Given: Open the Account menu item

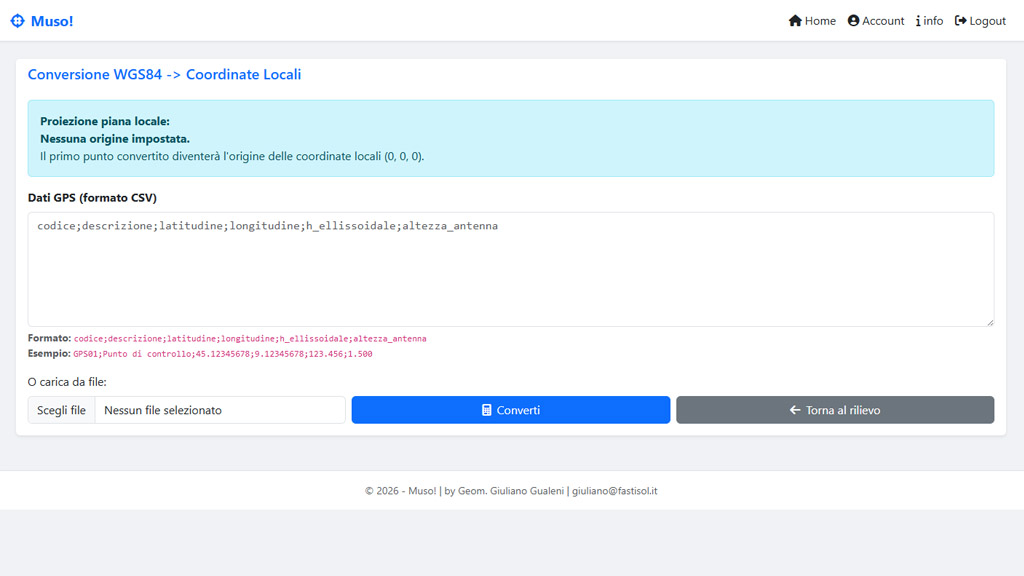Looking at the screenshot, I should click(x=876, y=21).
